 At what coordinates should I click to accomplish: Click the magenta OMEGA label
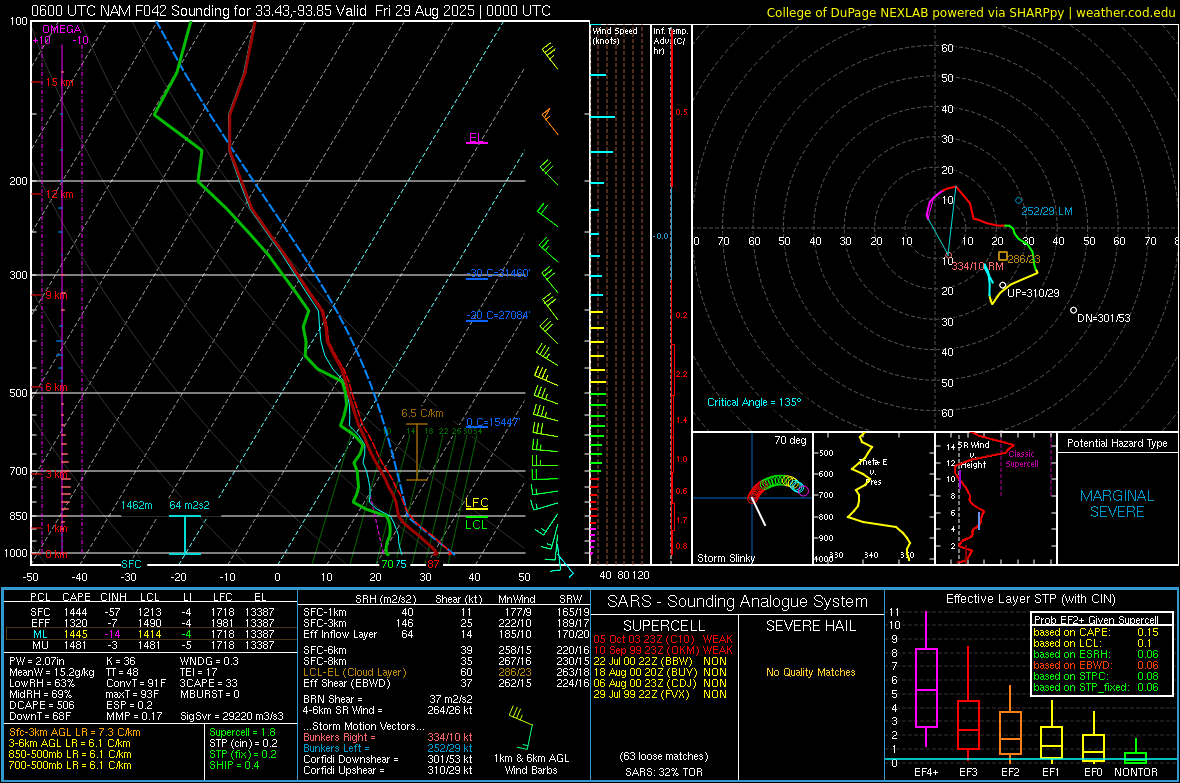coord(62,29)
